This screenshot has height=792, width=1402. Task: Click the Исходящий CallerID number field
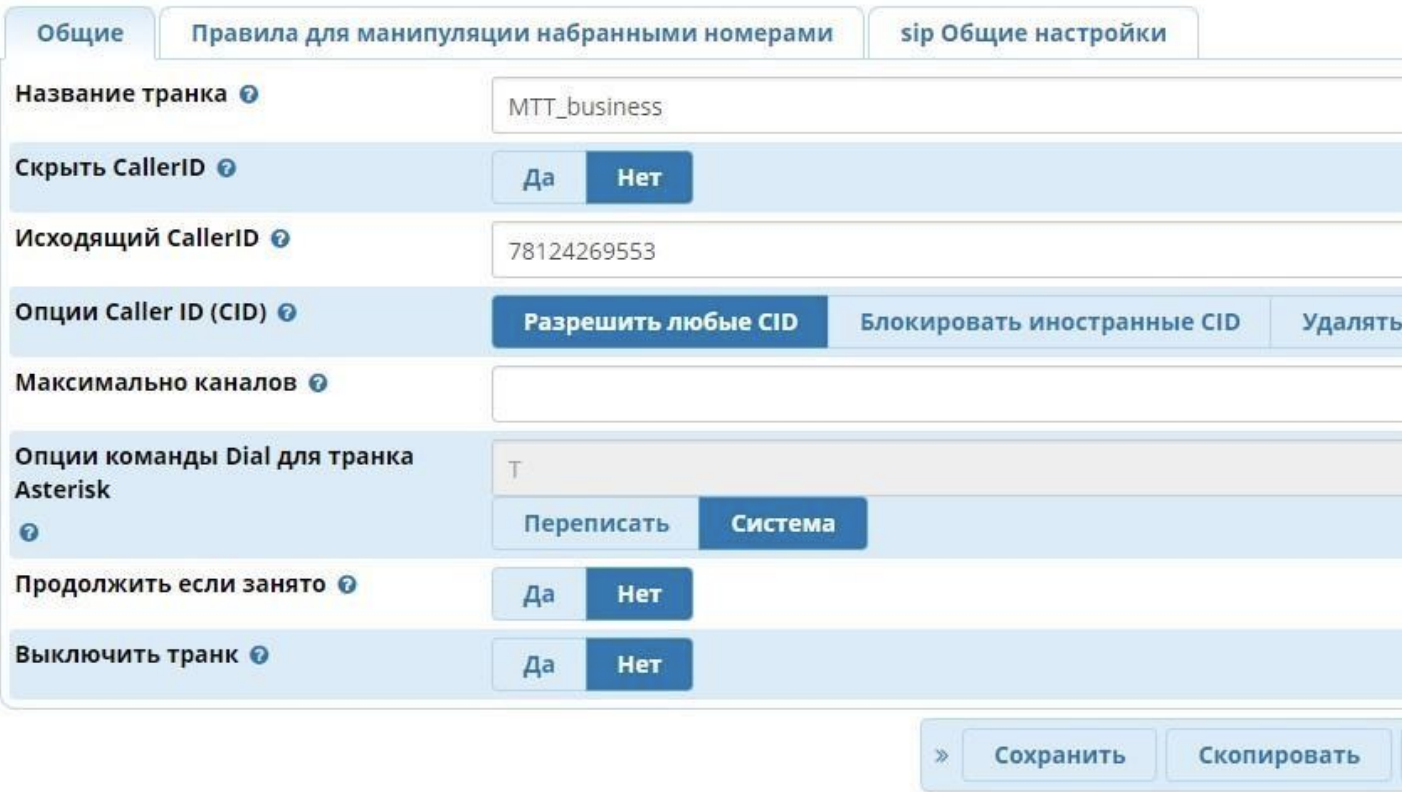[945, 250]
